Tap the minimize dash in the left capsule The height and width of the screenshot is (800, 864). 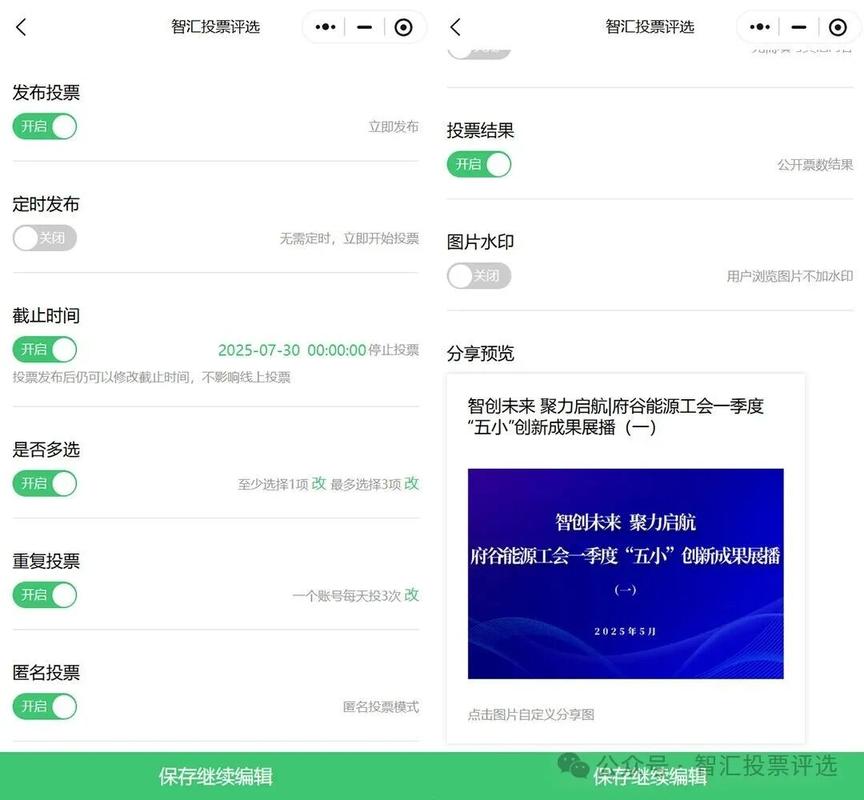click(x=364, y=27)
